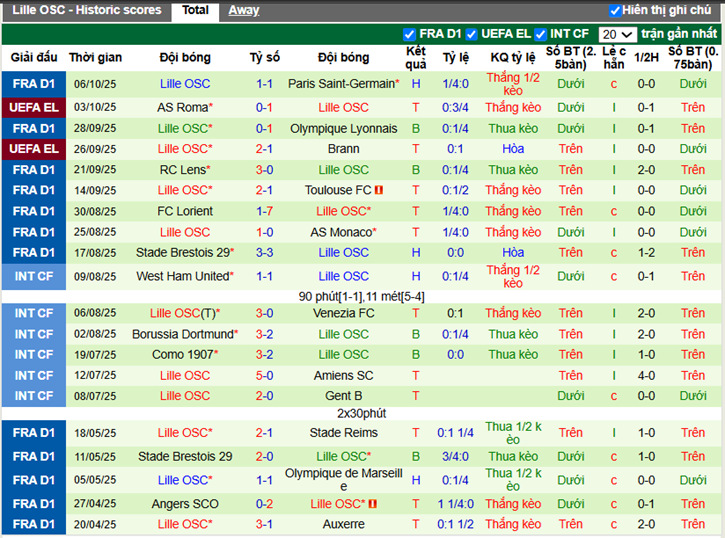Toggle the Hiển thị ghi chú checkbox
The image size is (725, 538).
click(615, 11)
